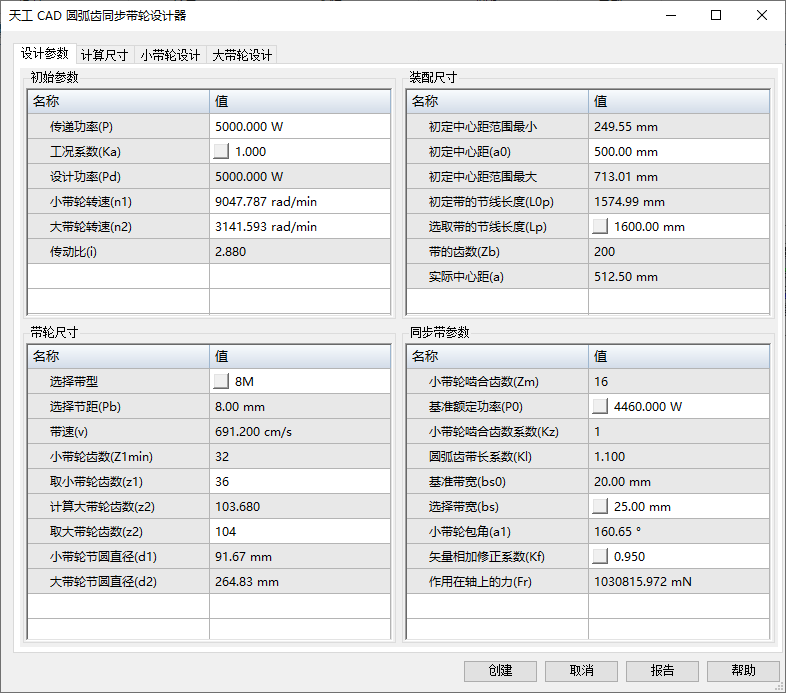Image resolution: width=786 pixels, height=693 pixels.
Task: Click the 传递功率(P) value field 5000.000 W
Action: [299, 127]
